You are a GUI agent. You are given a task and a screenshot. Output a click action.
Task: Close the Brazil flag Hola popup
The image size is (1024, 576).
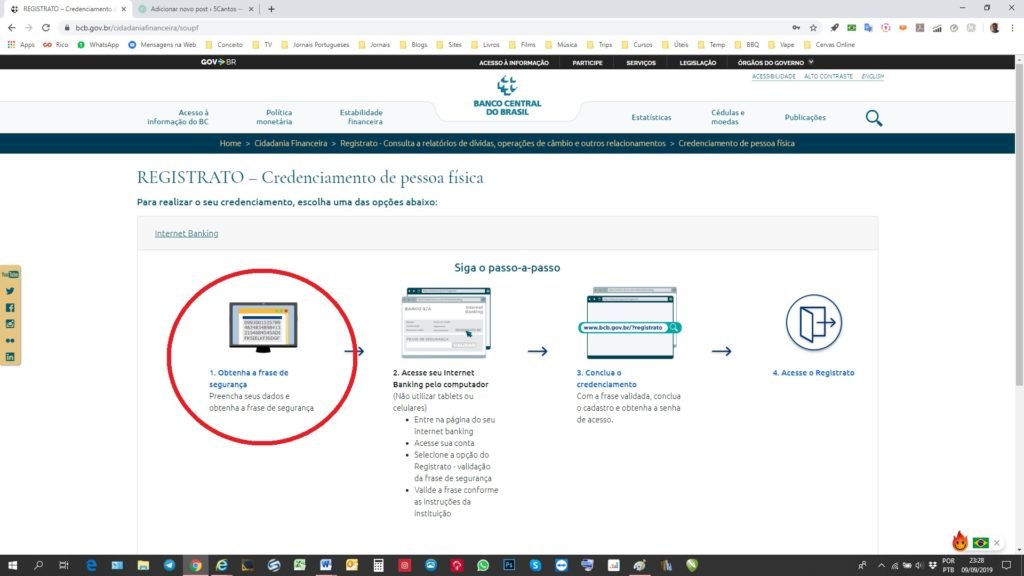997,543
